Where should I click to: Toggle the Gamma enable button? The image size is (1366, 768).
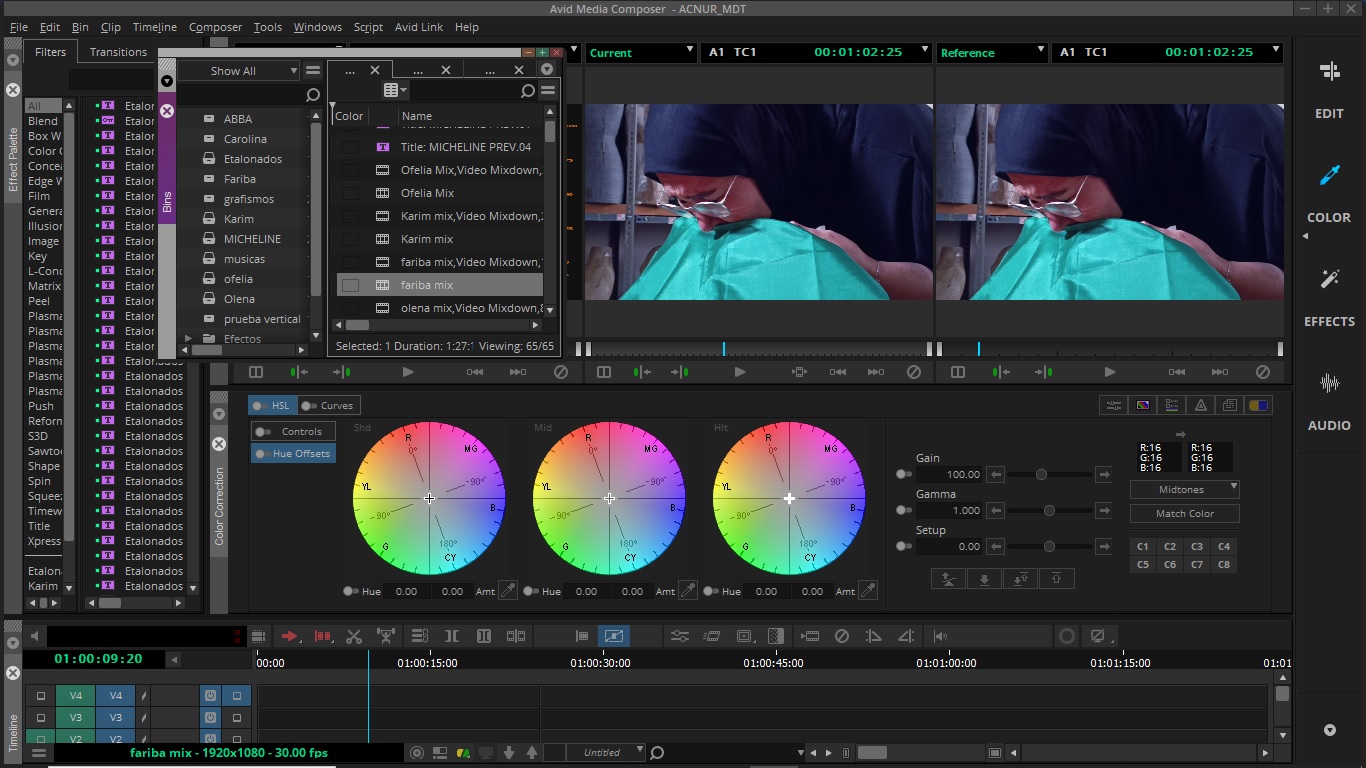coord(903,511)
